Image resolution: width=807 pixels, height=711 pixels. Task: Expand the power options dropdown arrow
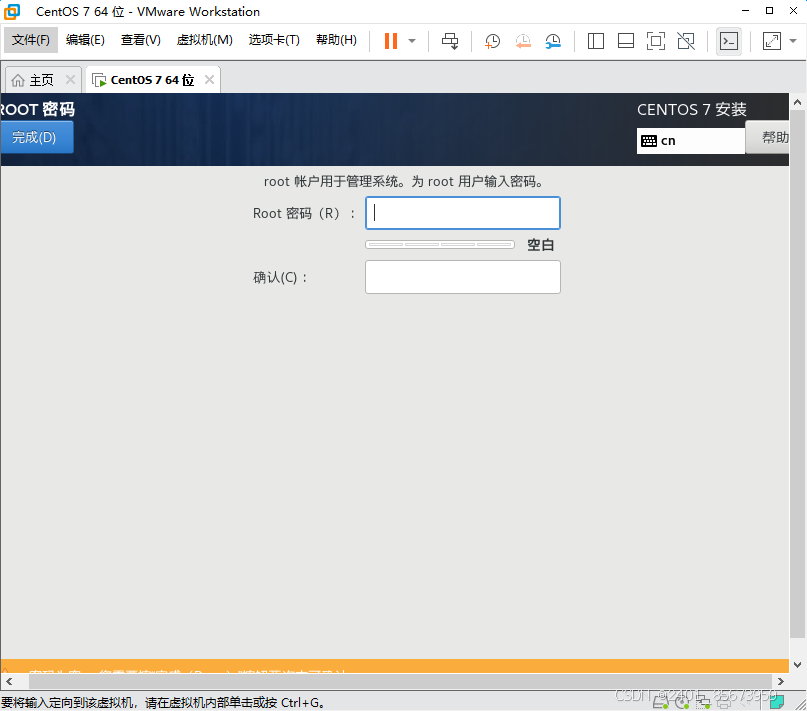(412, 41)
